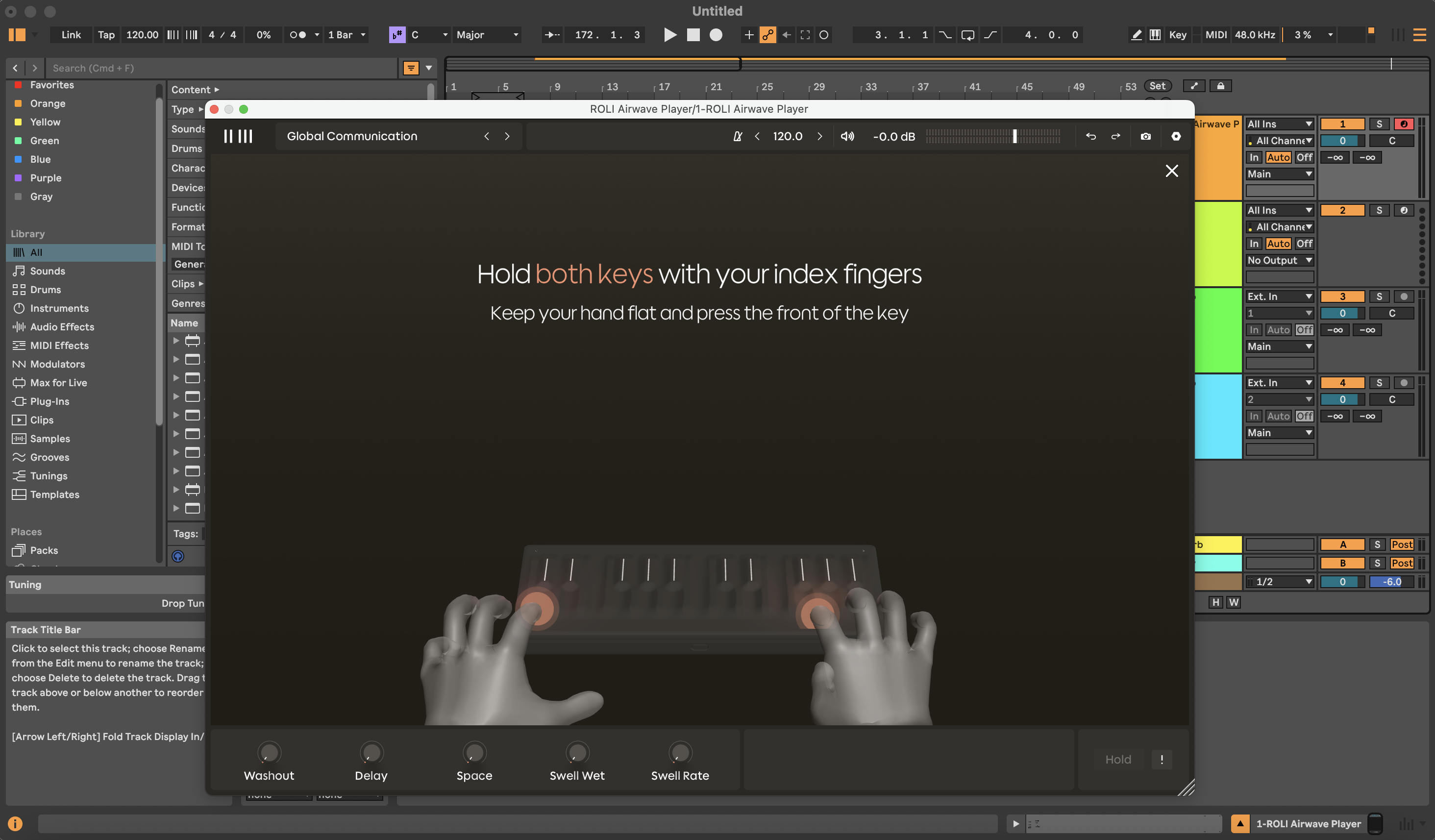Adjust the Airwave output level meter slider
The width and height of the screenshot is (1435, 840).
[x=1014, y=136]
